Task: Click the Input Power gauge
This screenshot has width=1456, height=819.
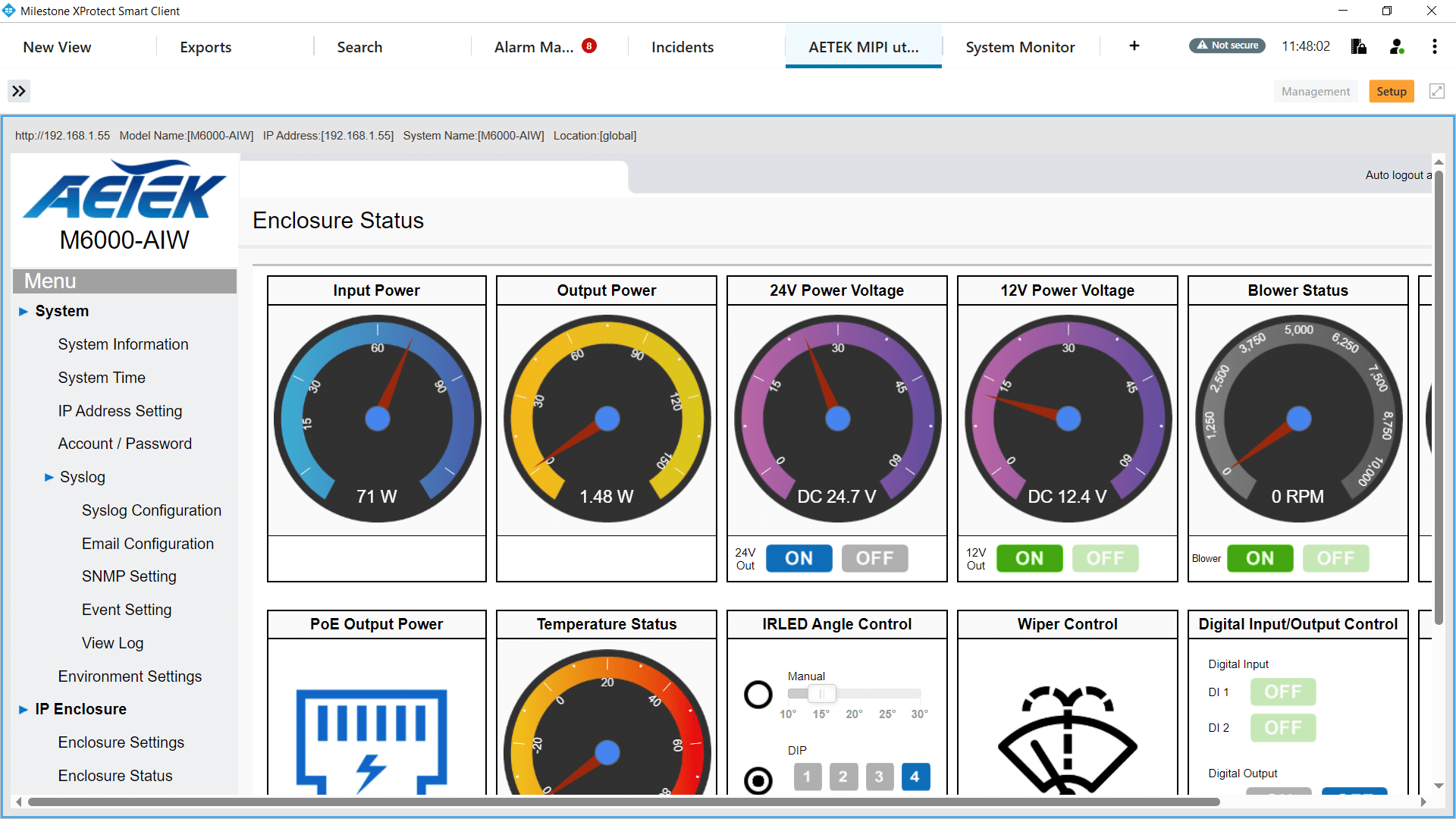Action: 377,419
